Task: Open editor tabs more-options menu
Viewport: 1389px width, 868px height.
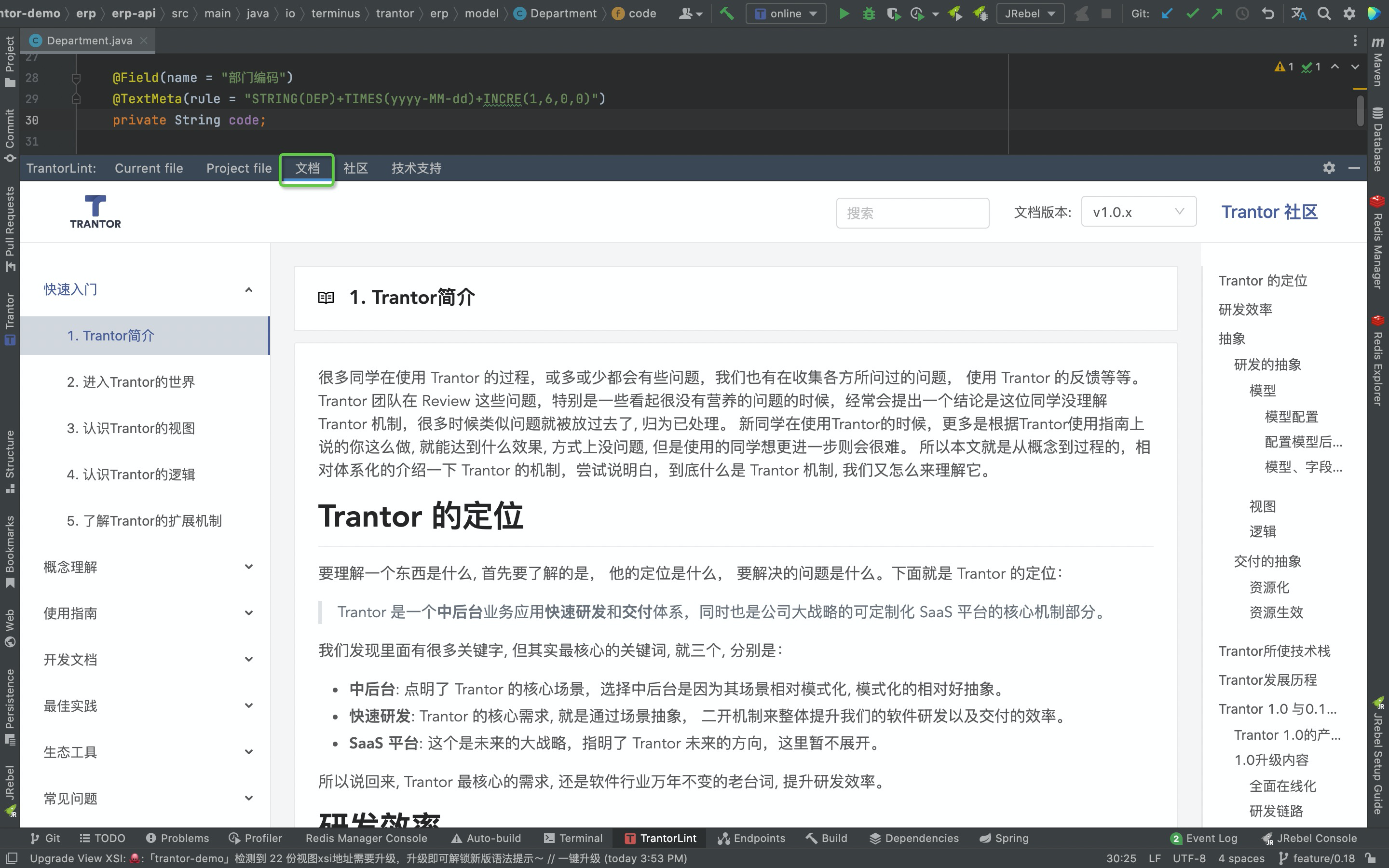Action: pyautogui.click(x=1355, y=41)
